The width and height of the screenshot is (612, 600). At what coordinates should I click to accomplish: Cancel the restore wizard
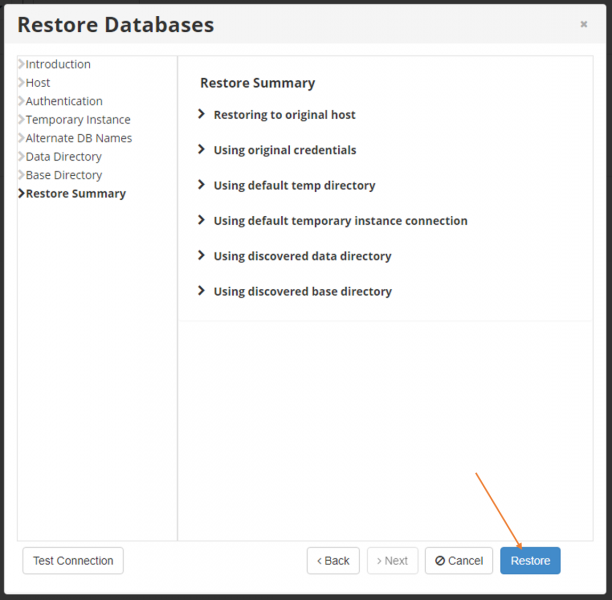click(459, 561)
